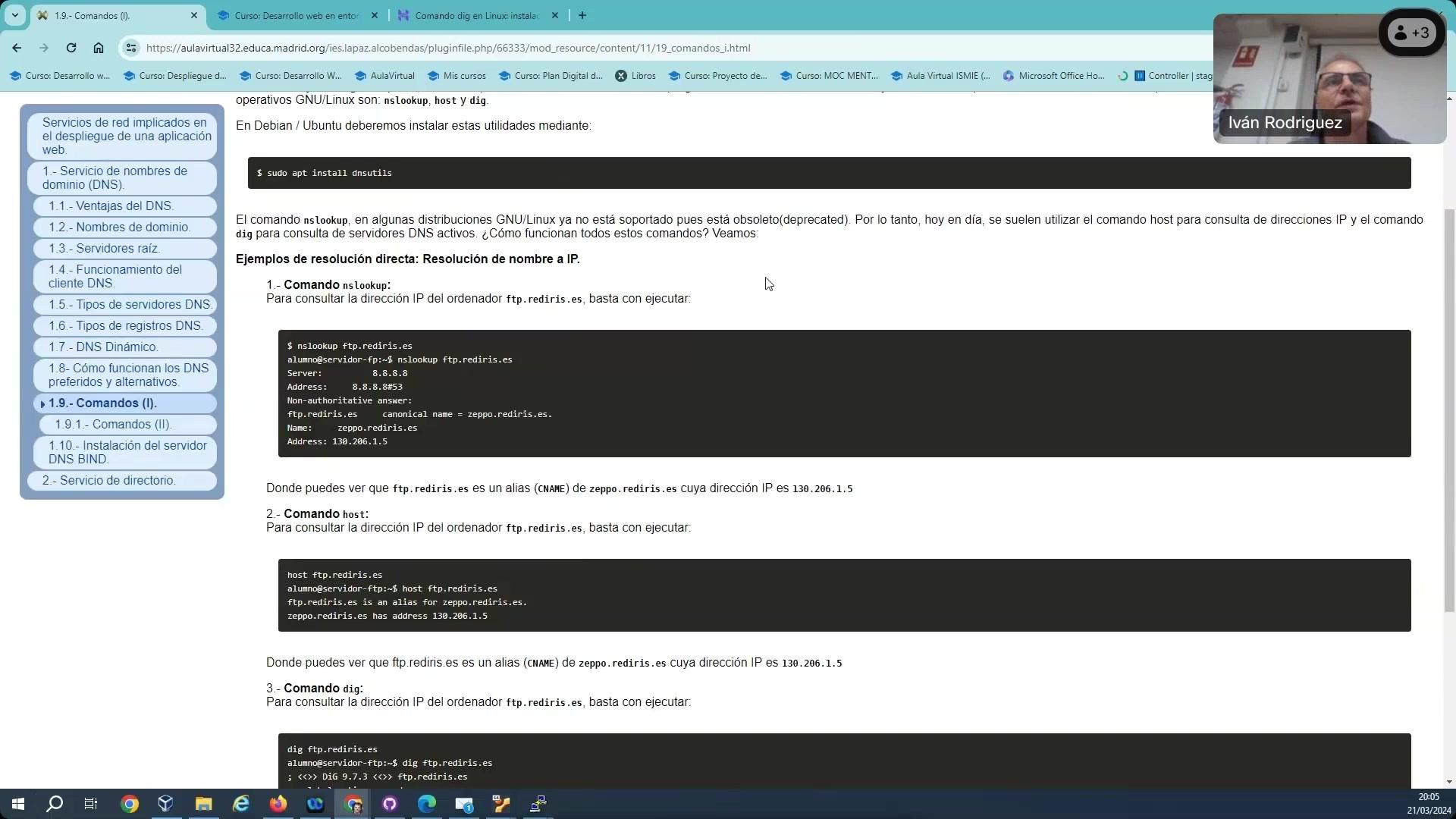Click the URL address bar field
The width and height of the screenshot is (1456, 819).
[607, 48]
